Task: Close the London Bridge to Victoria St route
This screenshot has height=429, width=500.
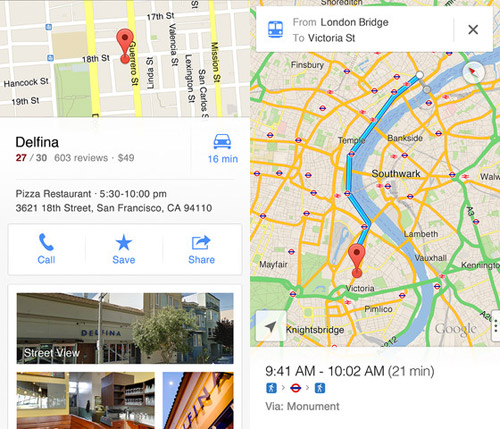Action: point(473,30)
